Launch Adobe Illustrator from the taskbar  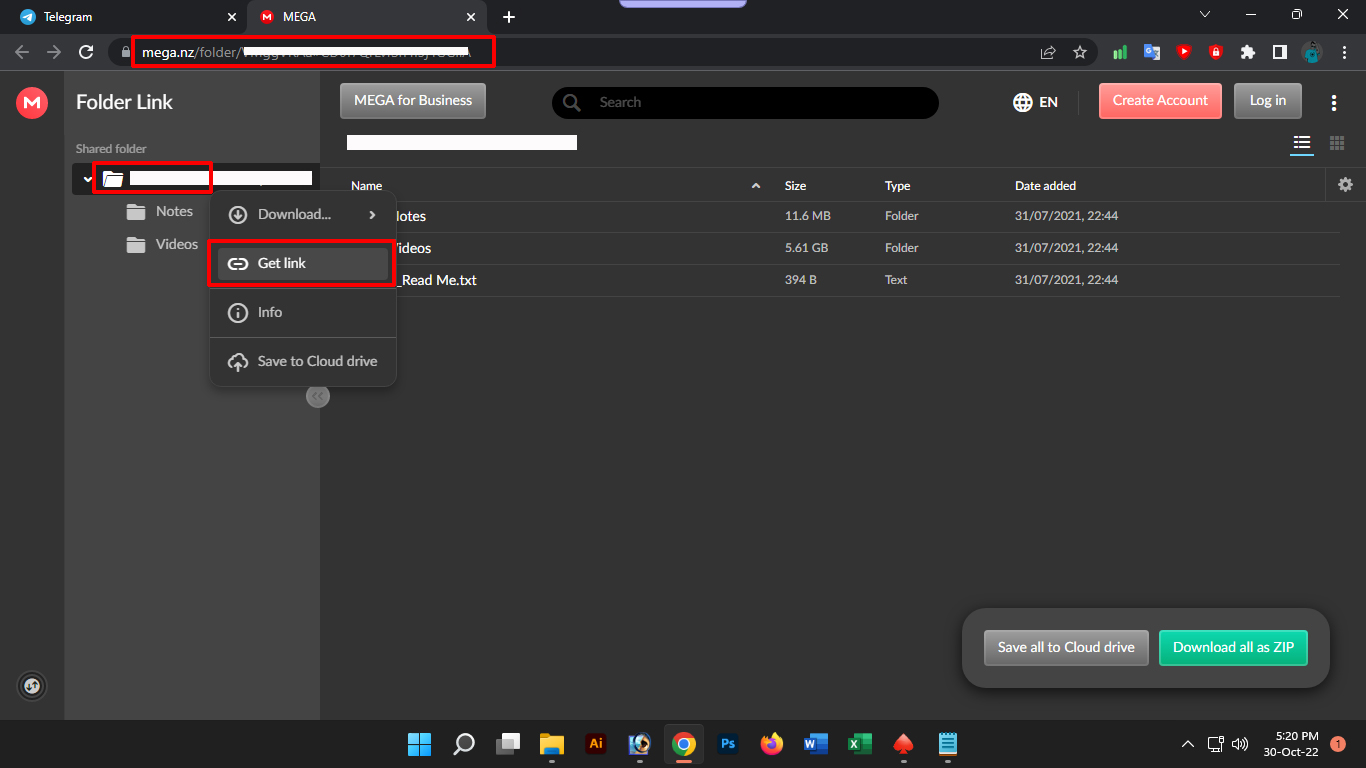(596, 744)
